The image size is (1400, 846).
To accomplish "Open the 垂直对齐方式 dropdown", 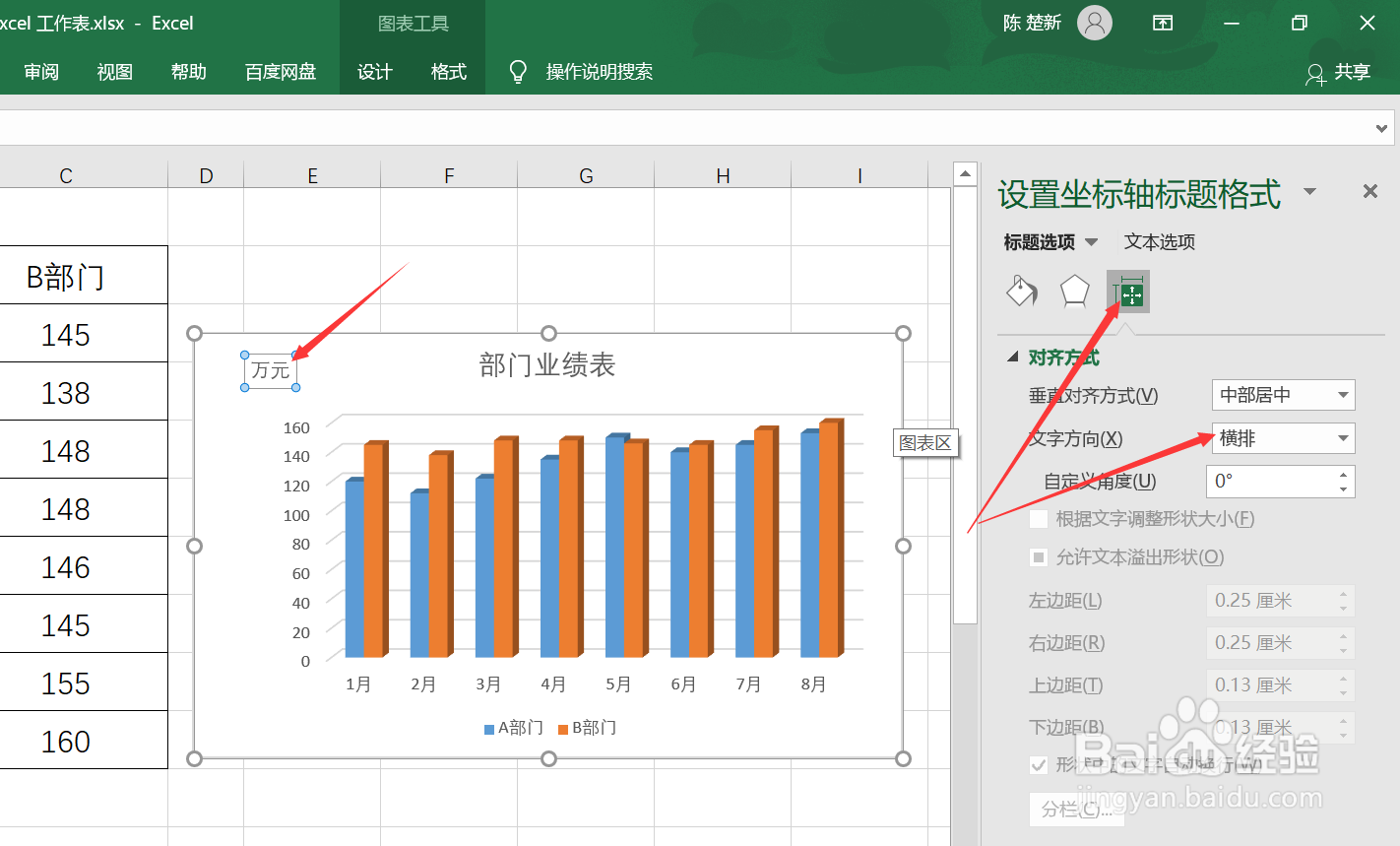I will tap(1283, 395).
